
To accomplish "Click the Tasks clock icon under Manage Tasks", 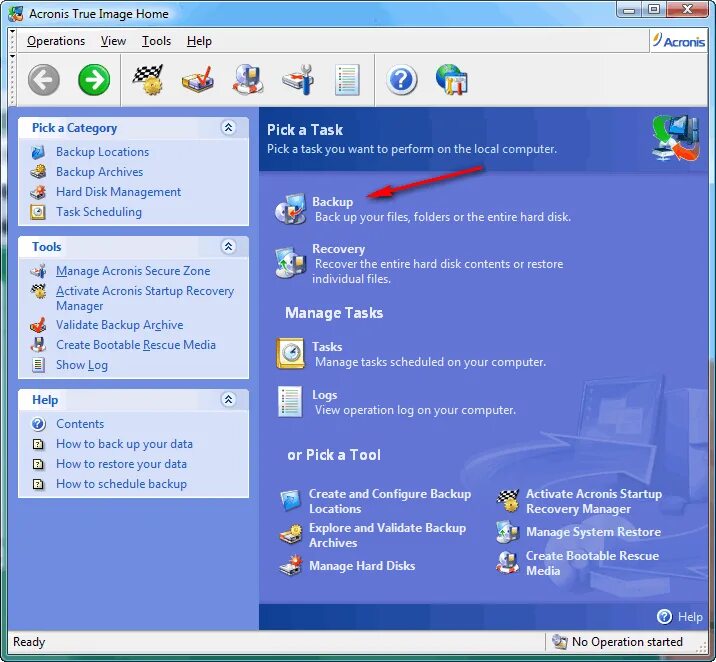I will pos(290,353).
